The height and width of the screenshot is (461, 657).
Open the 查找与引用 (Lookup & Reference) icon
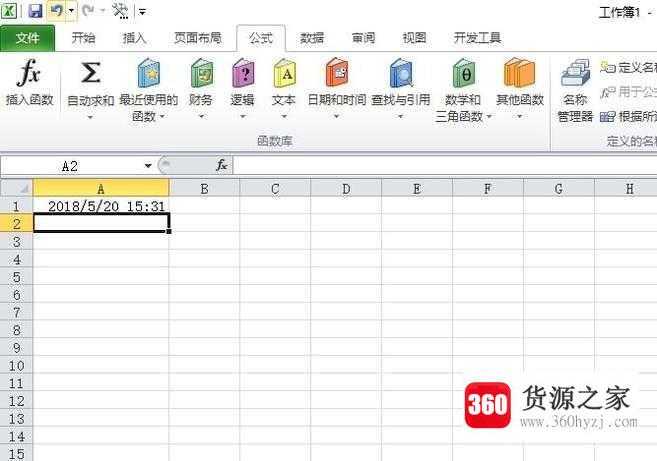(401, 73)
